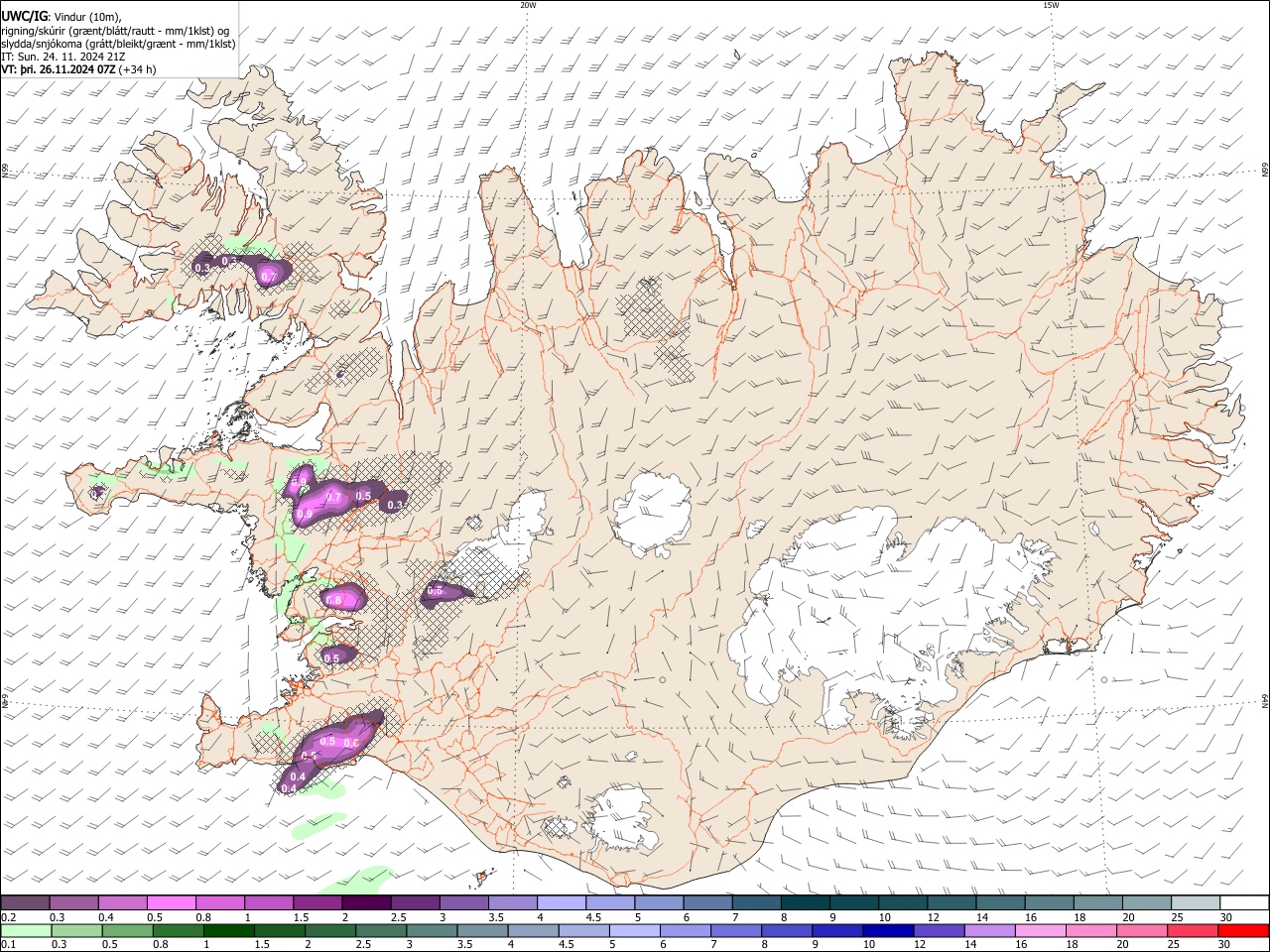
Task: Select the medium green swatch between 0.5 and 0.8
Action: click(x=128, y=930)
